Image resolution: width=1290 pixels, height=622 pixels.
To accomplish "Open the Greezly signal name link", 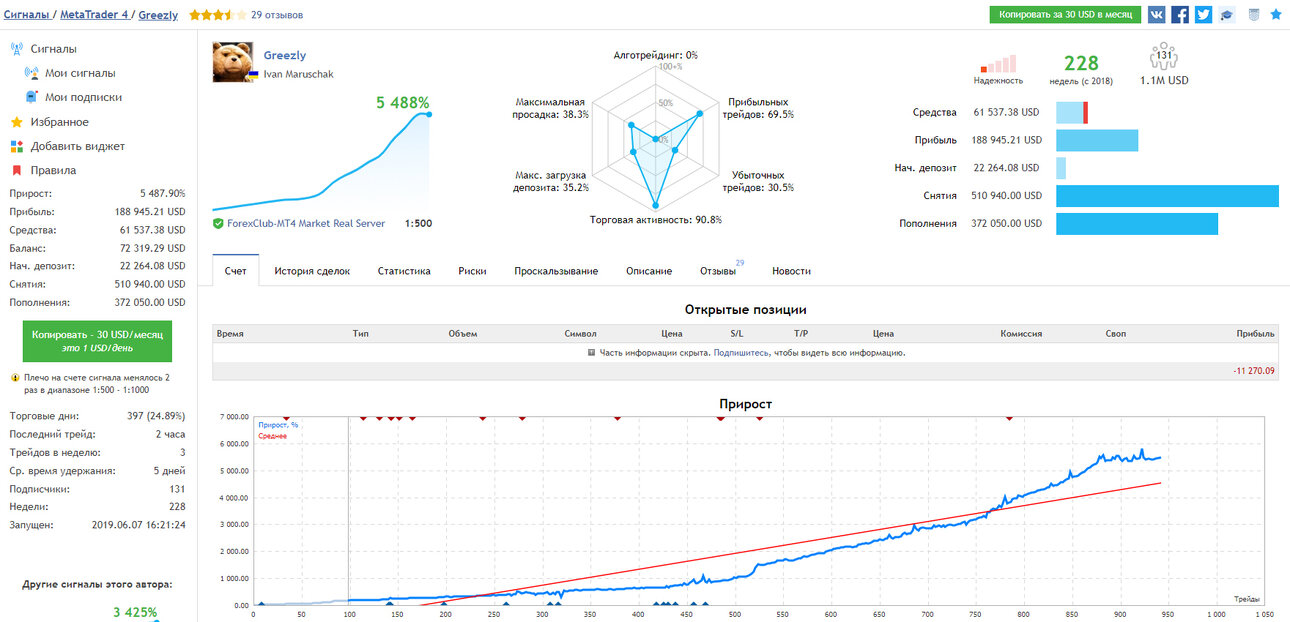I will point(285,56).
